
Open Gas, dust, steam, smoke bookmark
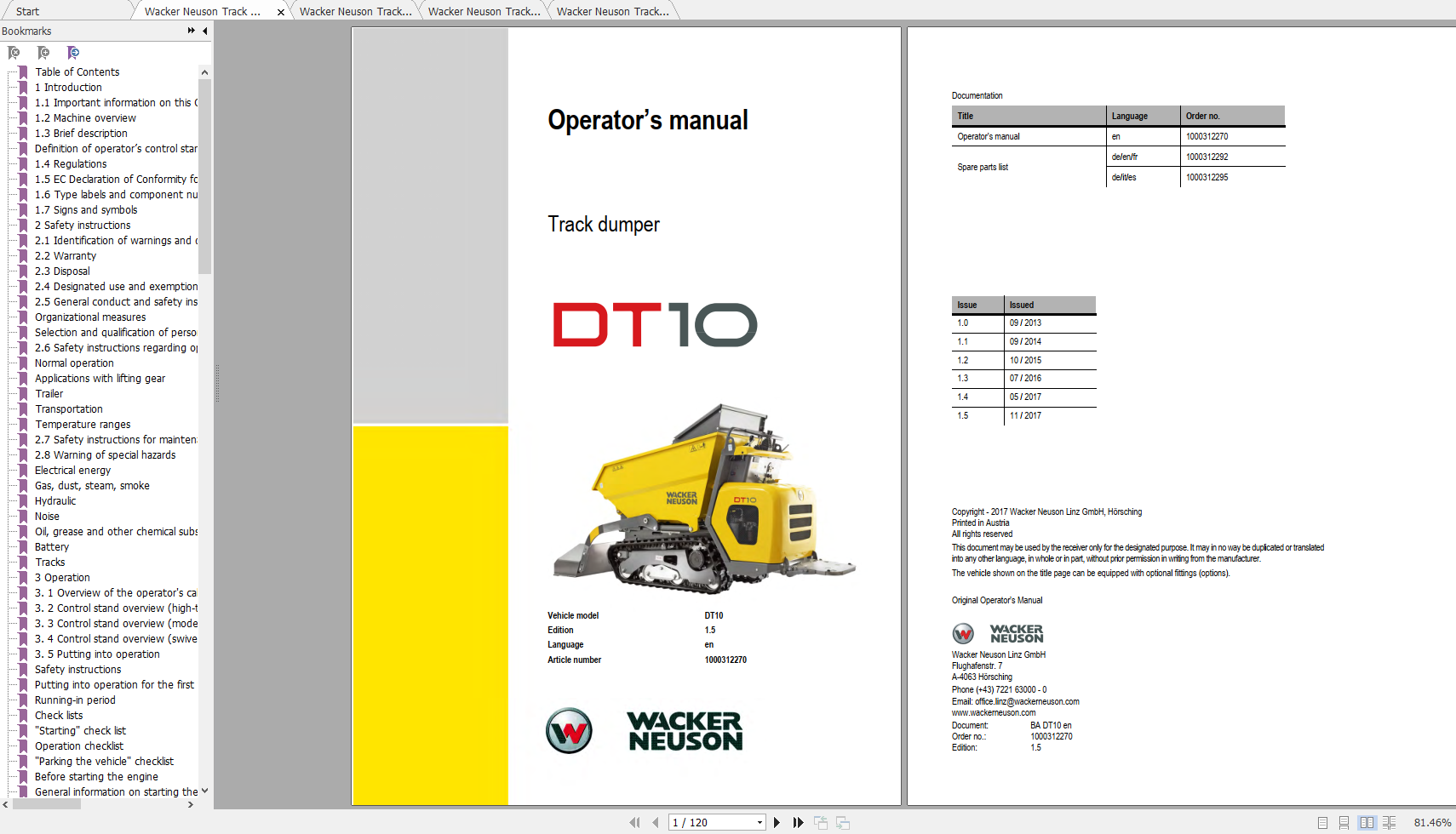tap(92, 486)
